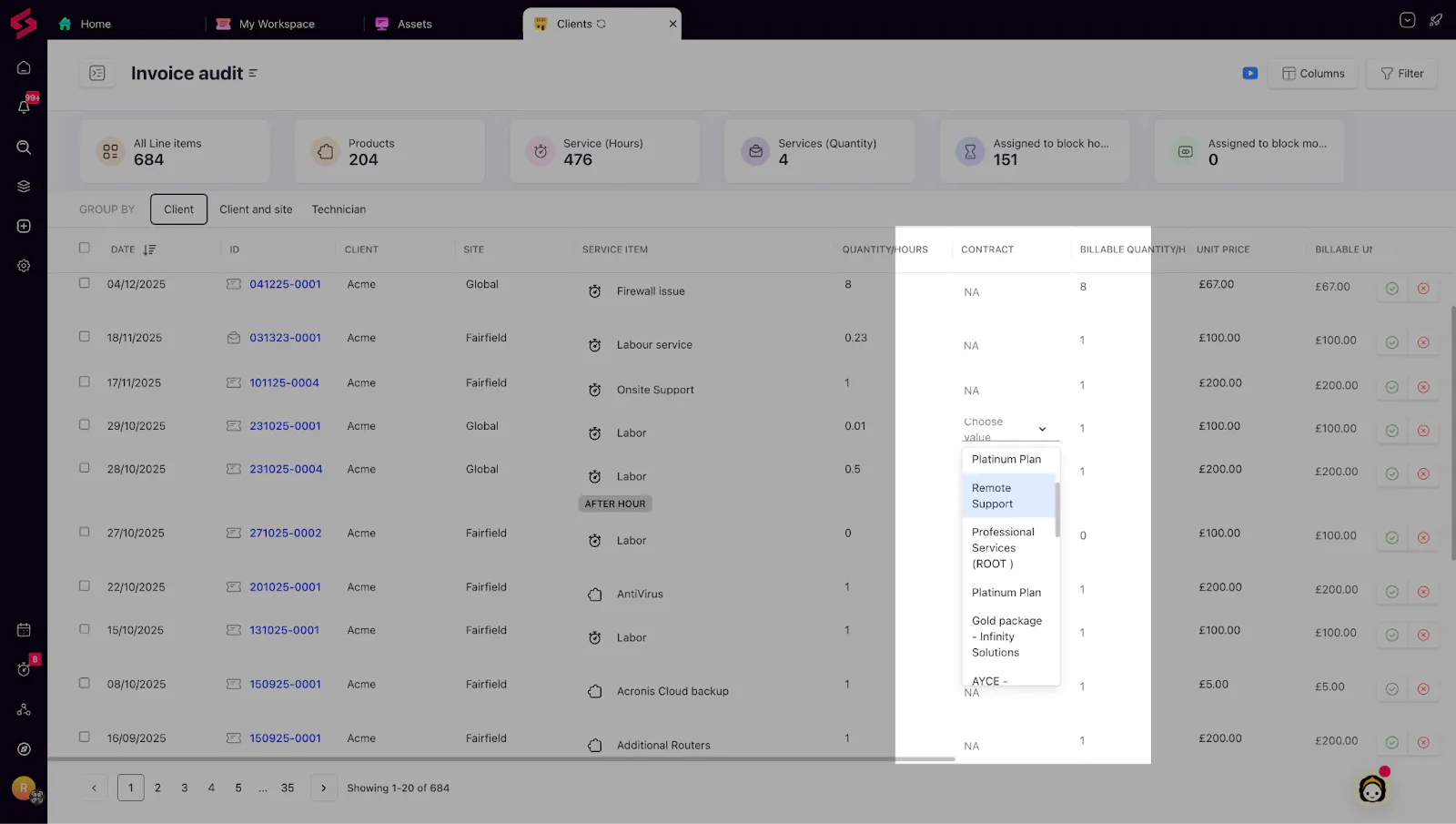
Task: Click the Filter button
Action: tap(1402, 74)
